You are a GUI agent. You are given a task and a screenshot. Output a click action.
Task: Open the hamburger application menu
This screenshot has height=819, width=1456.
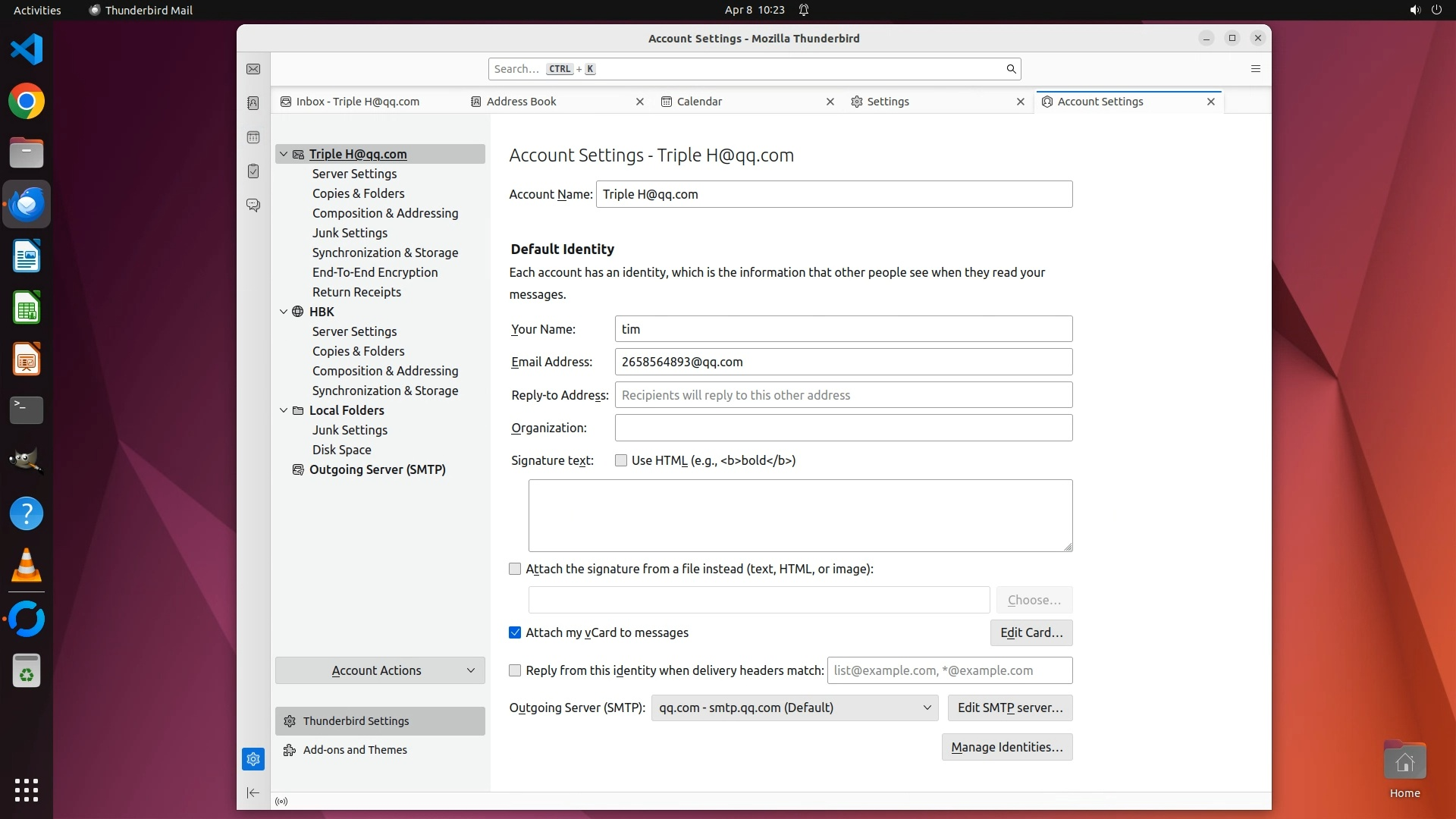point(1255,69)
